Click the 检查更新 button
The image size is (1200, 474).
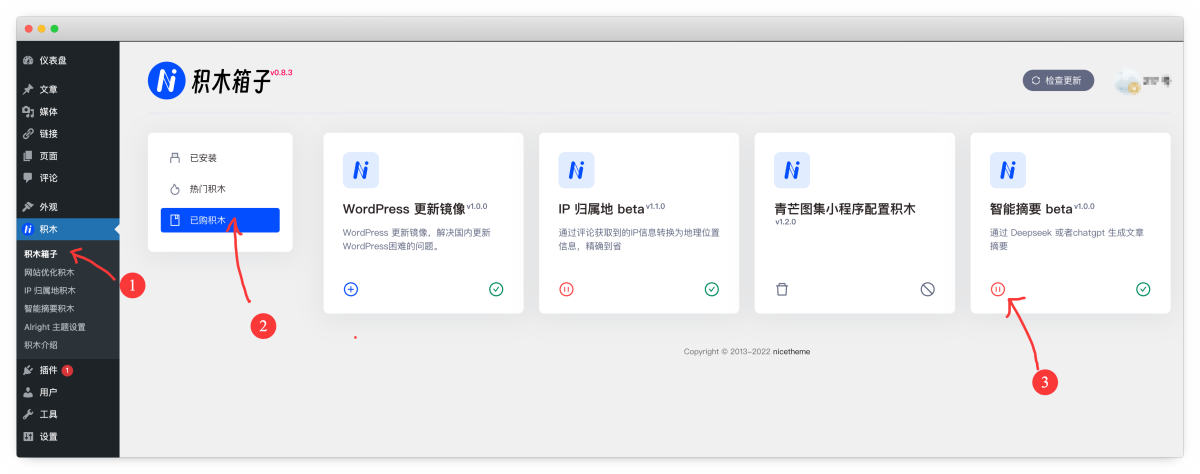(x=1058, y=80)
